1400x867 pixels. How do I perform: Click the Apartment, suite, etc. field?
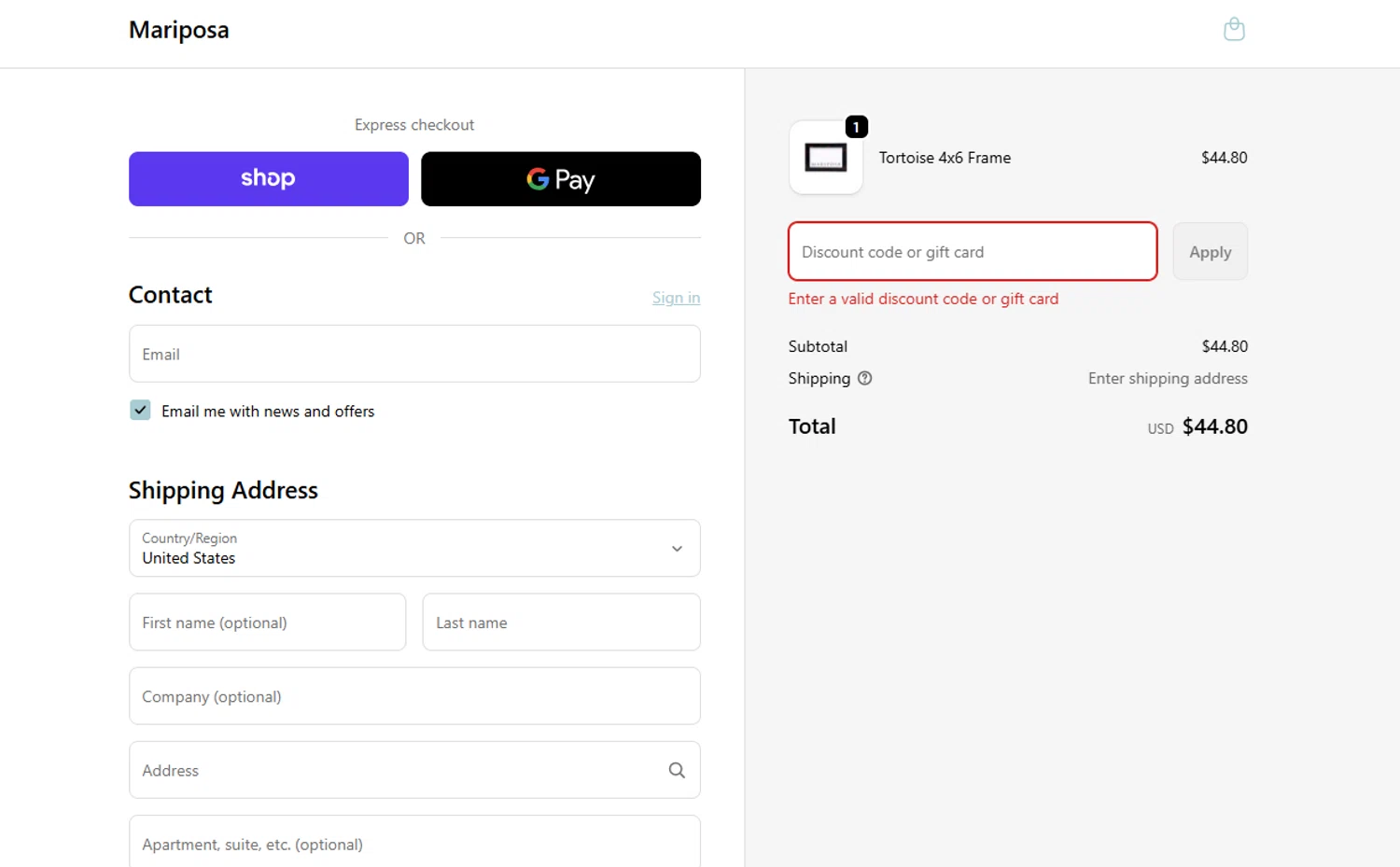point(414,842)
